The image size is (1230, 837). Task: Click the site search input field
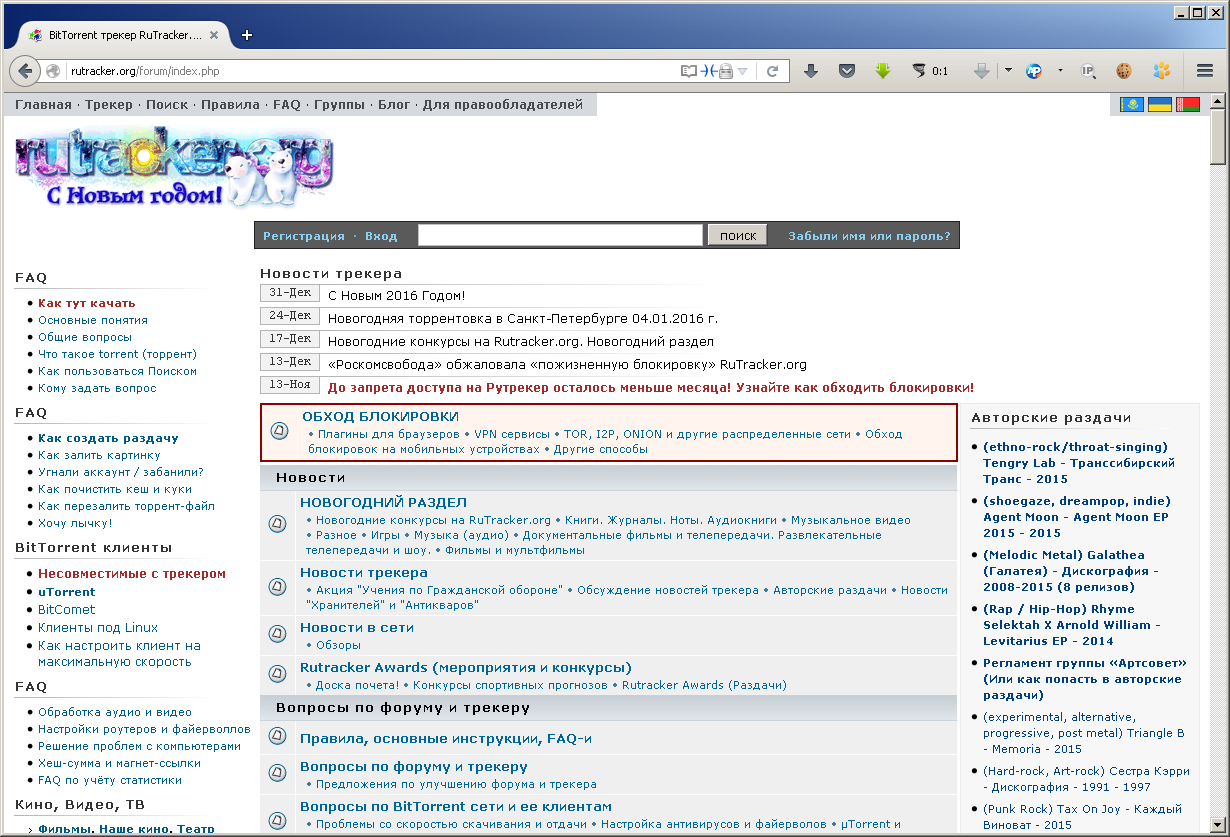coord(560,235)
